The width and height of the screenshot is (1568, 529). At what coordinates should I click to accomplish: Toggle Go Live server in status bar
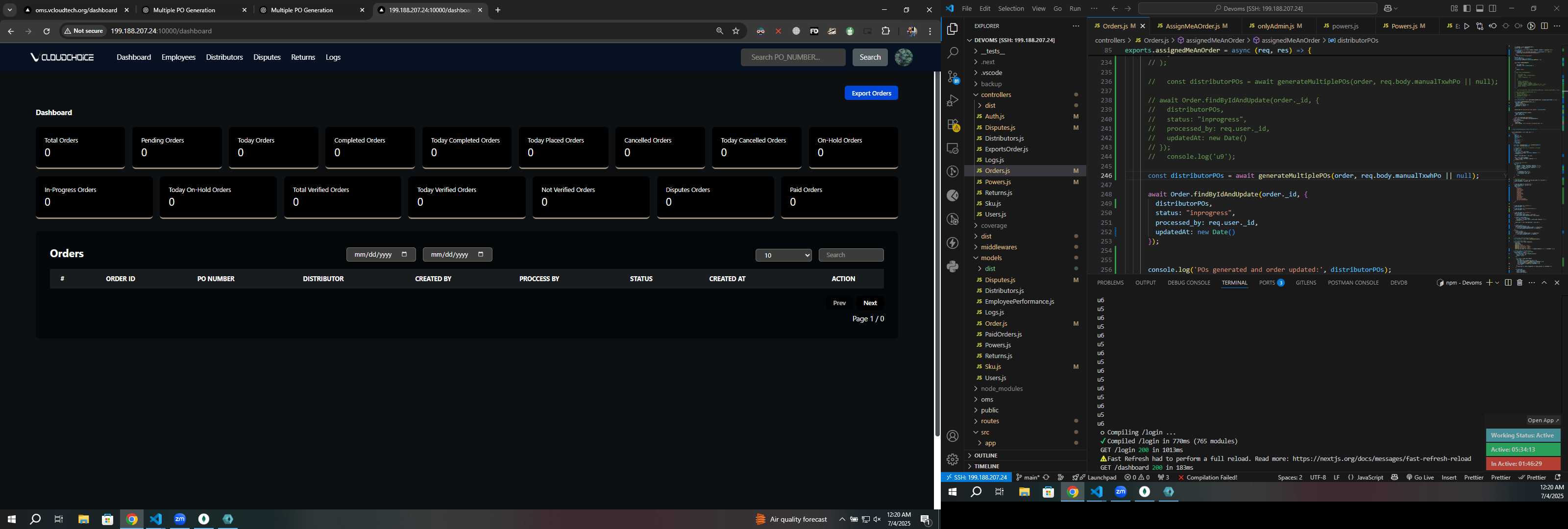click(1420, 477)
